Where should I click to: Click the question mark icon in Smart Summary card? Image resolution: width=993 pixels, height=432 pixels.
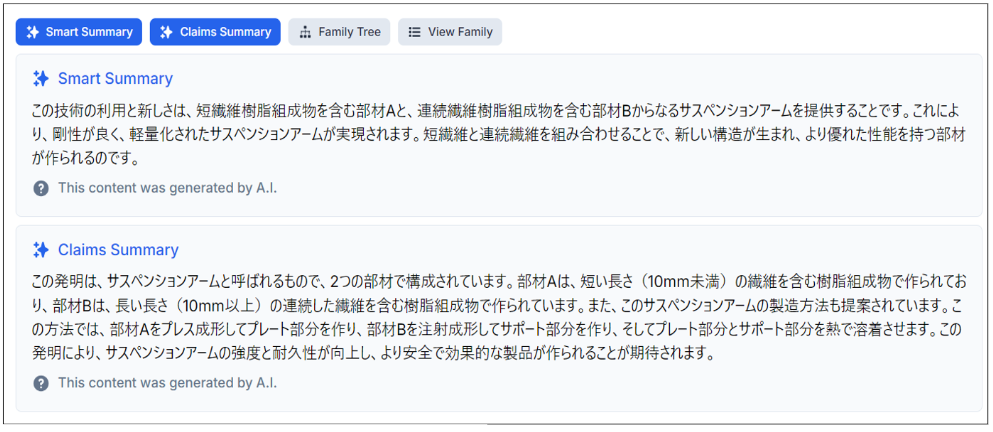click(x=41, y=188)
